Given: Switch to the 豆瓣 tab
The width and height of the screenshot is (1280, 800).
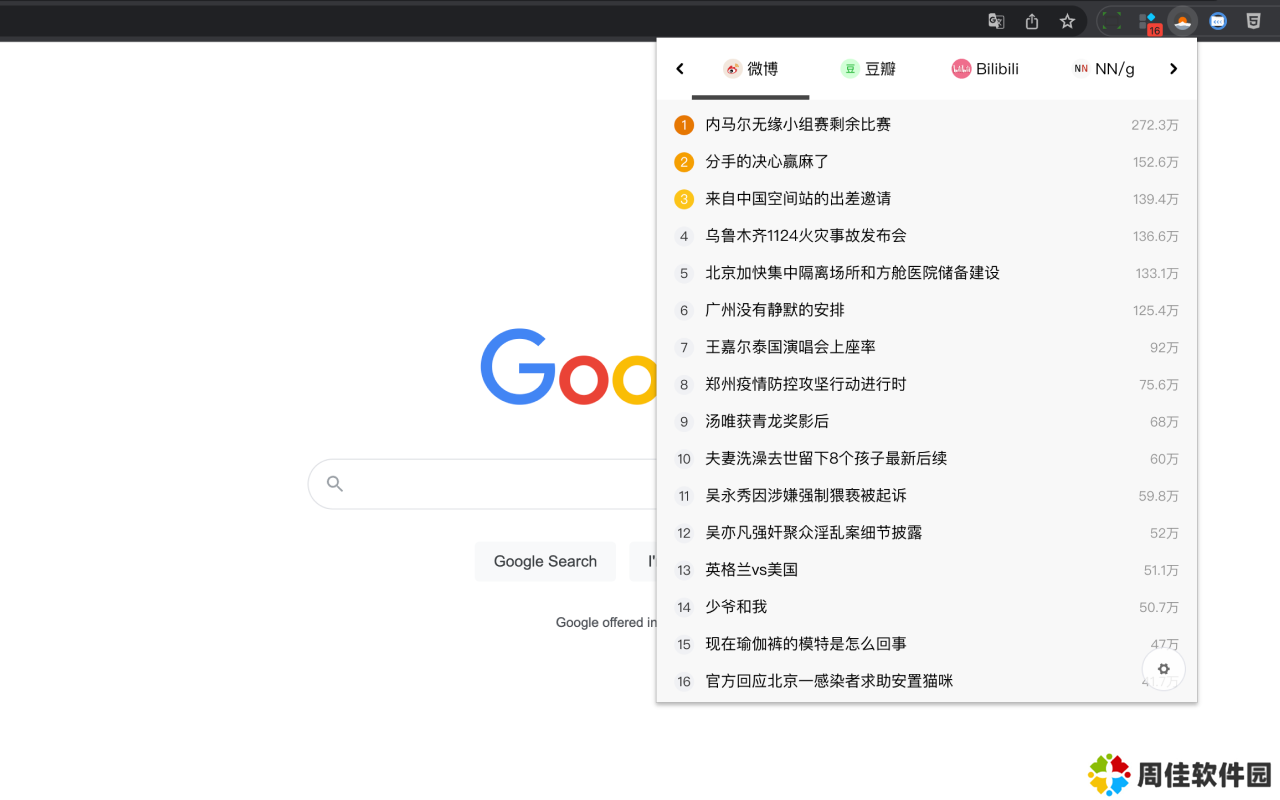Looking at the screenshot, I should [868, 69].
